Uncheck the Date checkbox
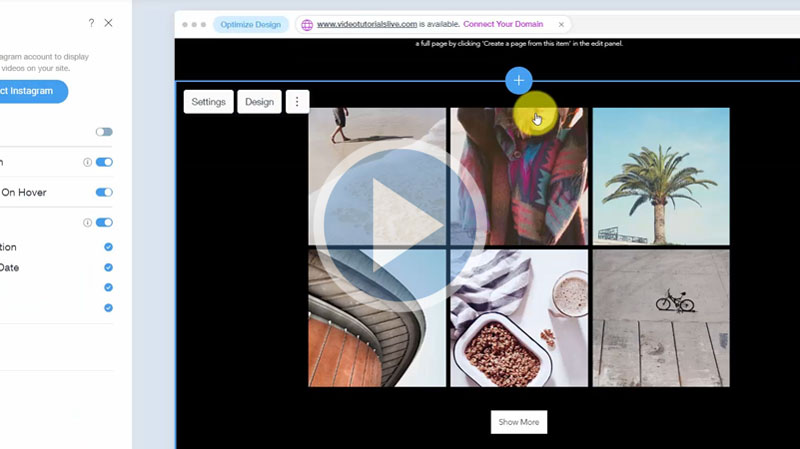This screenshot has height=449, width=800. 108,267
